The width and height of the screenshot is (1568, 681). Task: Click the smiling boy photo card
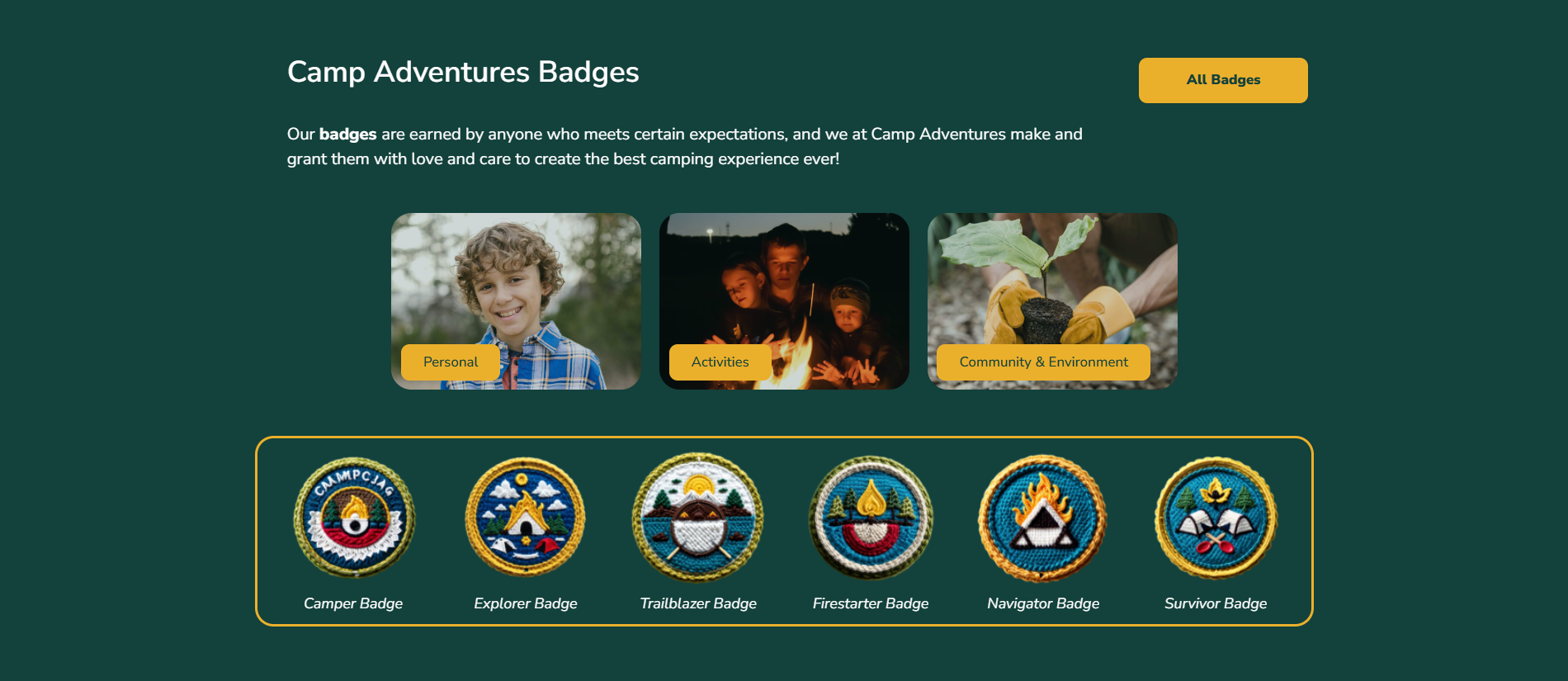click(x=516, y=301)
